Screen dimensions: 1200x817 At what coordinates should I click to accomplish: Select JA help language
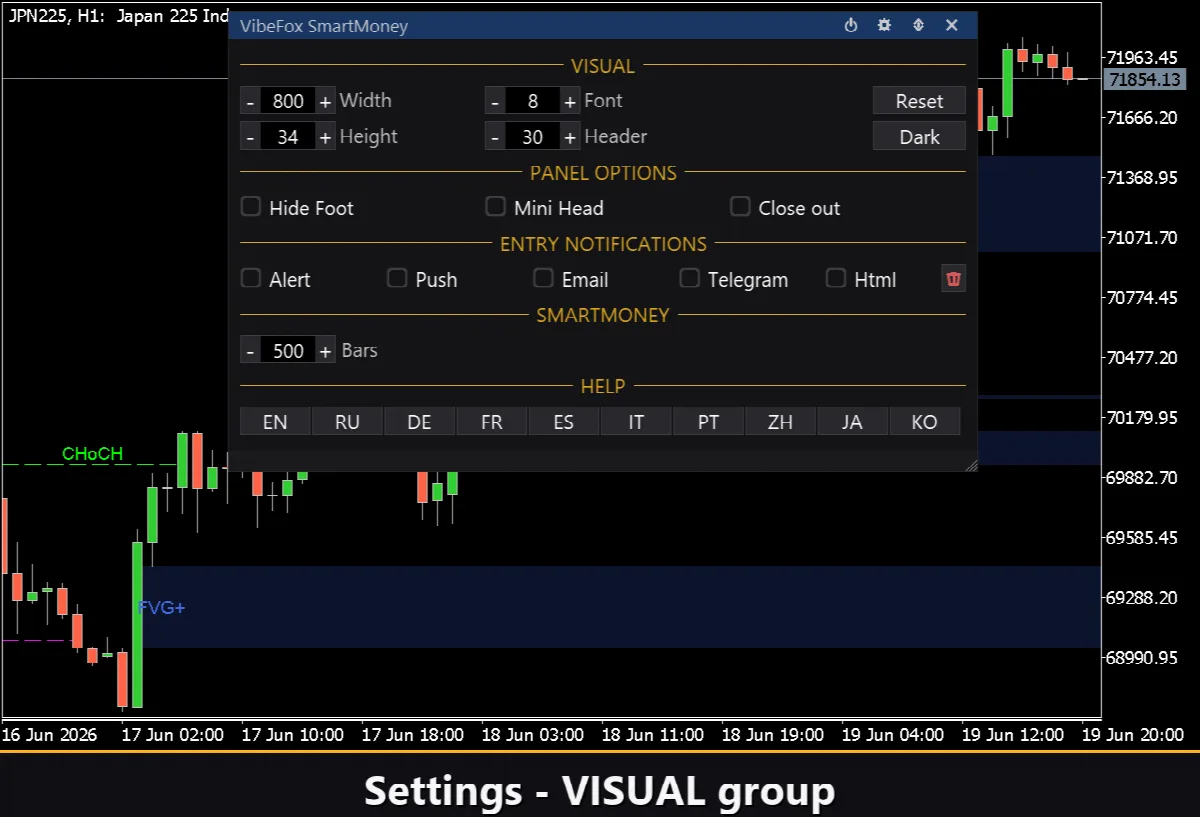[x=852, y=422]
